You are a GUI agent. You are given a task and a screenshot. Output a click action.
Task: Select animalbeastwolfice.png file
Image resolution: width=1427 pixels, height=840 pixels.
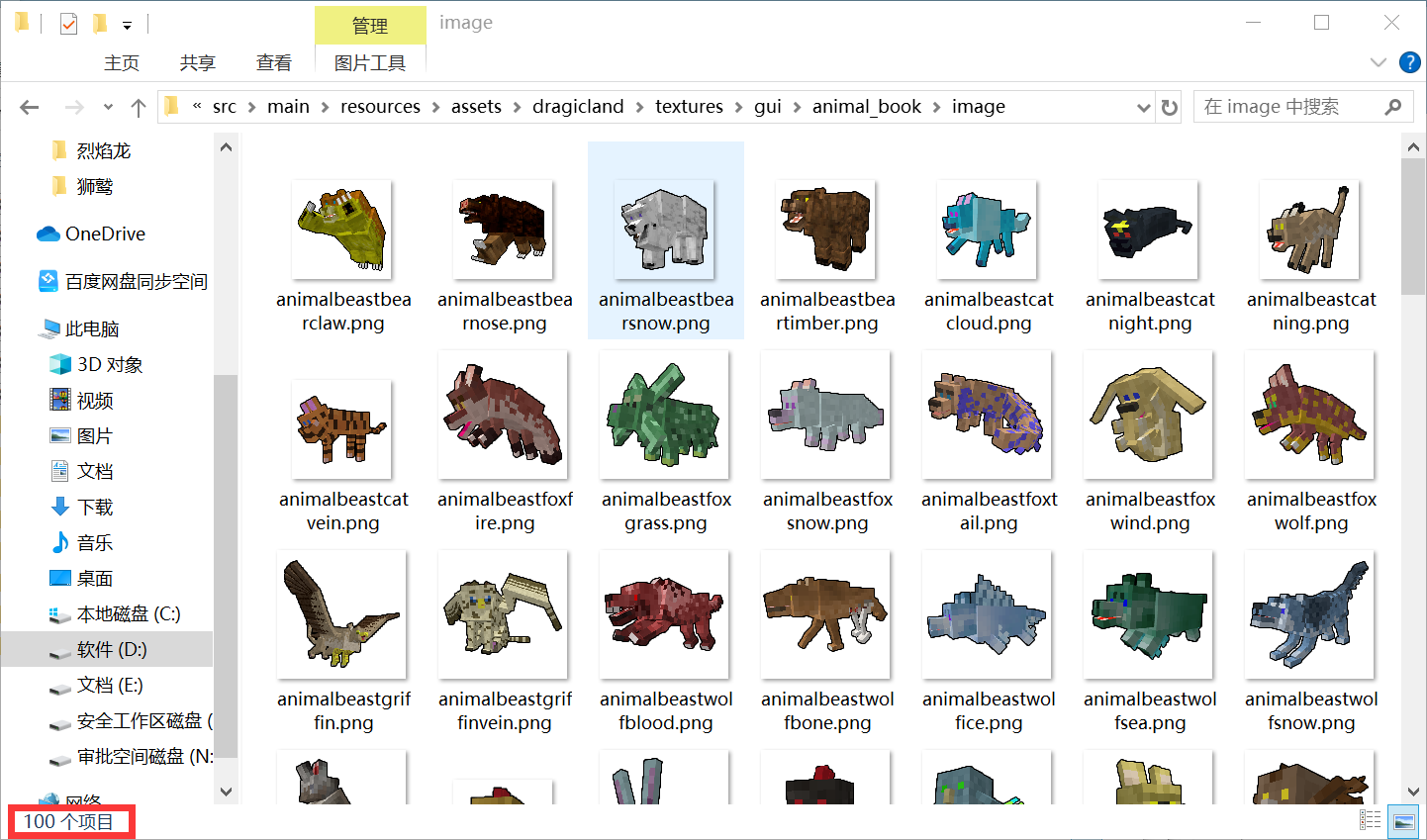989,642
